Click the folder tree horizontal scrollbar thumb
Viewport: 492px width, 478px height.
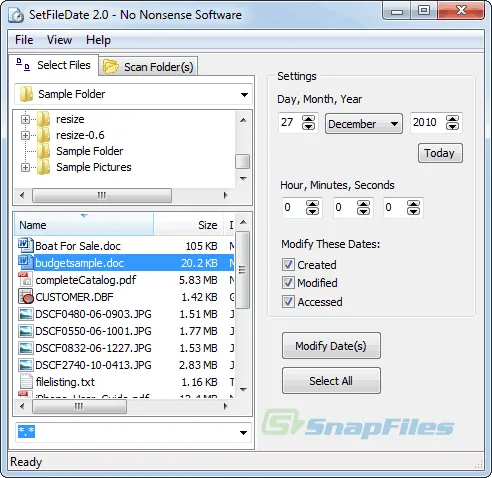pos(102,195)
